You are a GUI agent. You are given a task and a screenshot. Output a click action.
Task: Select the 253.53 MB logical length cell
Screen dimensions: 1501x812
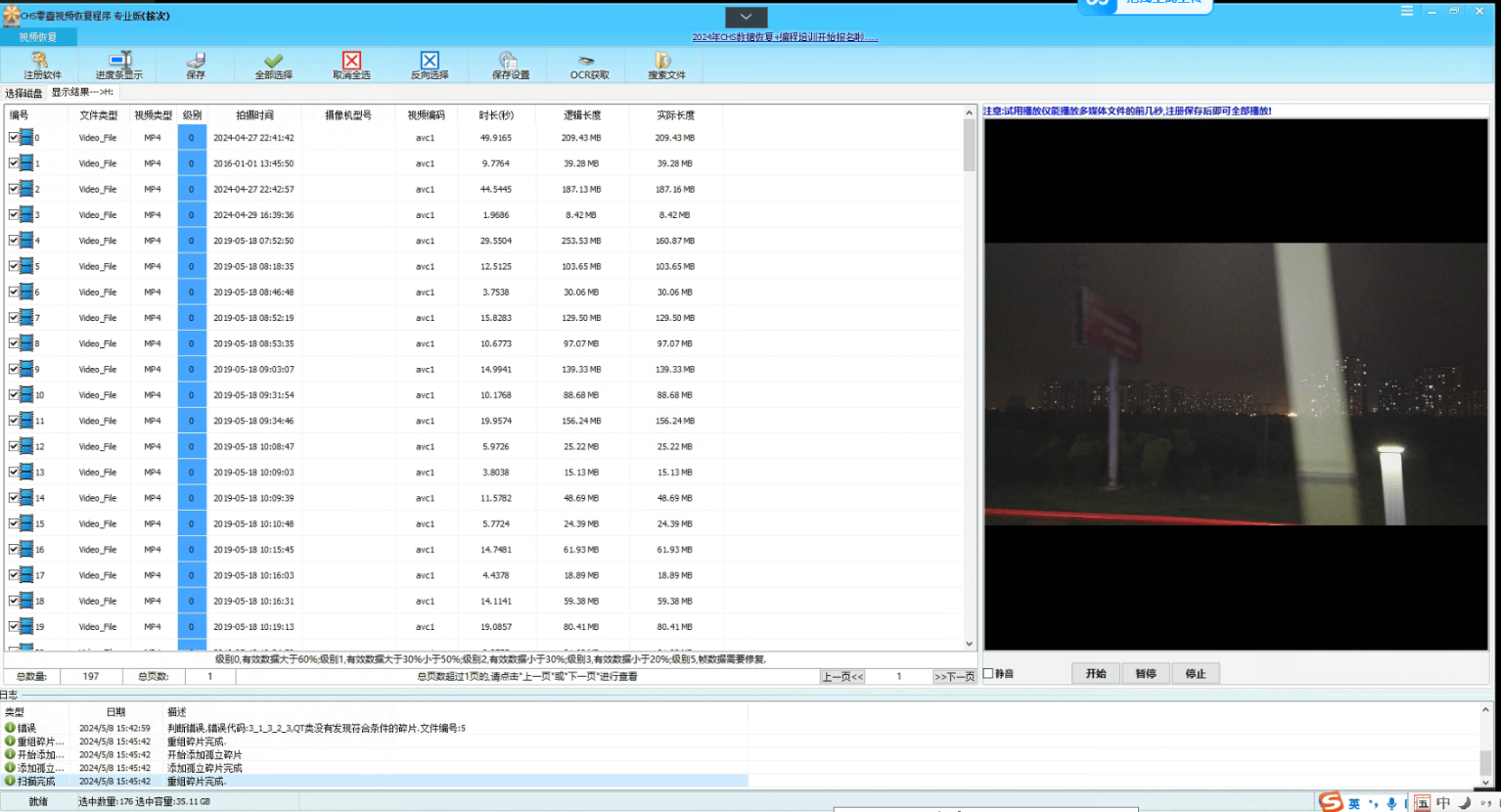click(581, 241)
